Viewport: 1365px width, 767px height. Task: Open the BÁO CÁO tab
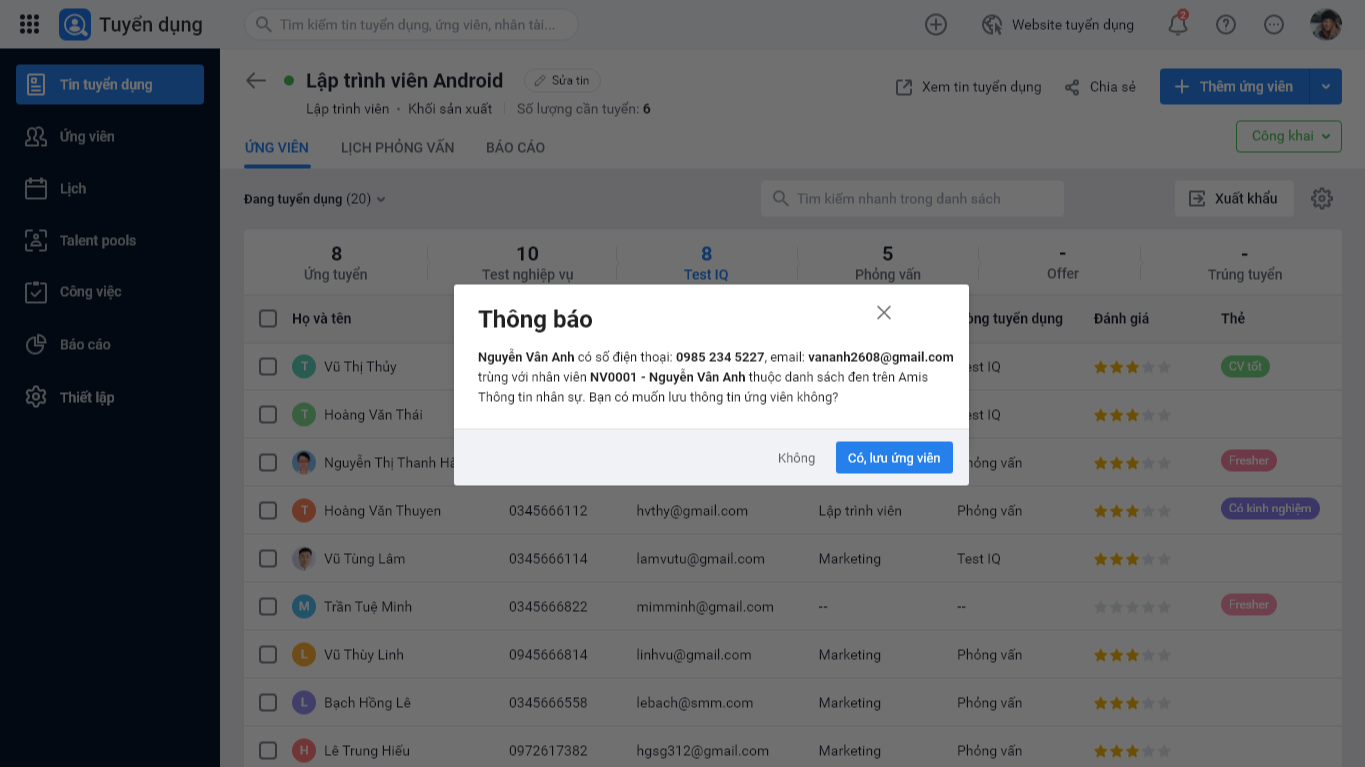tap(515, 147)
